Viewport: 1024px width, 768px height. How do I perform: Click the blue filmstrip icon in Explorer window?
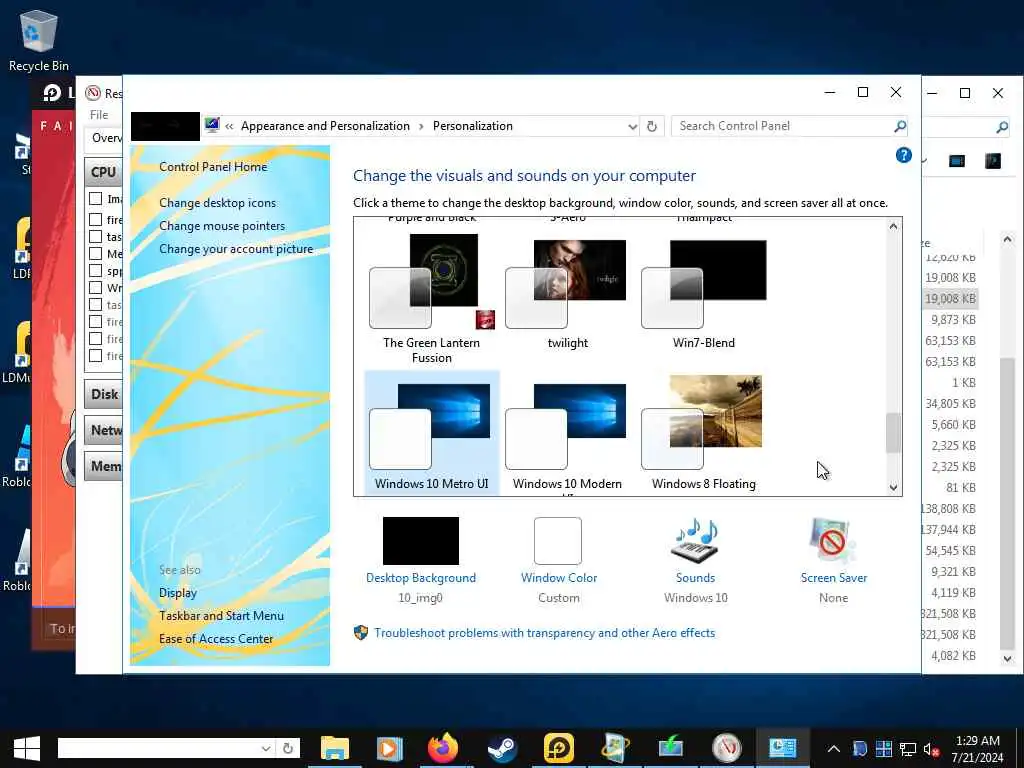957,161
